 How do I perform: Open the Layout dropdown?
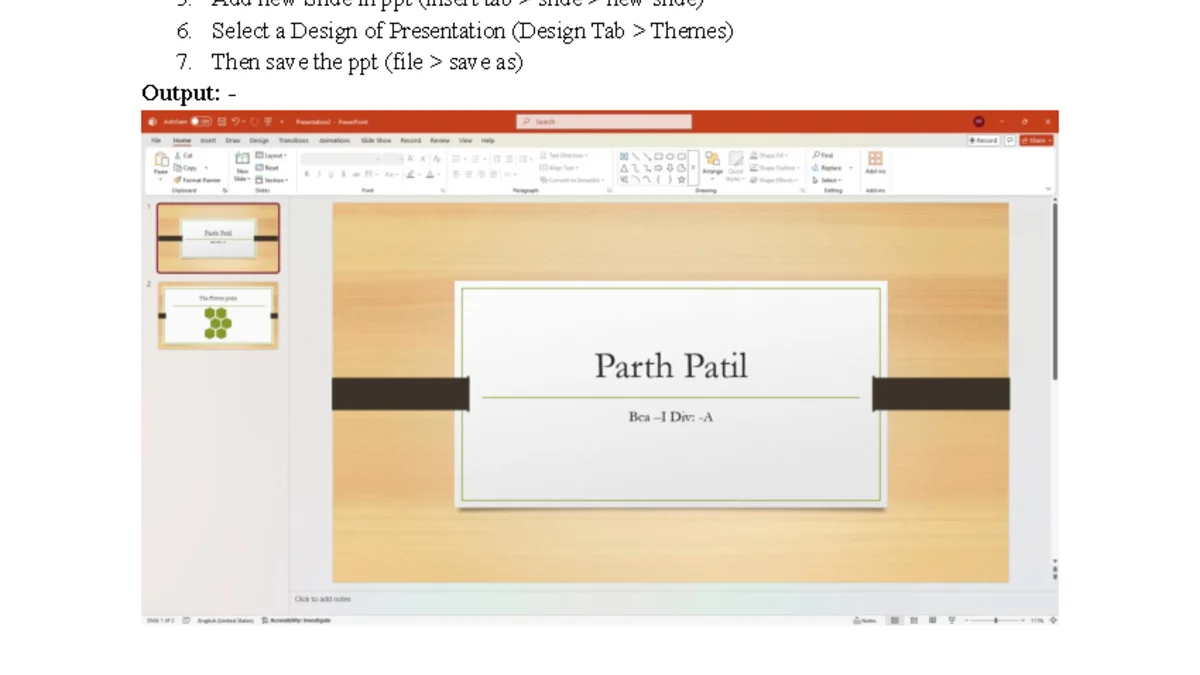tap(271, 156)
